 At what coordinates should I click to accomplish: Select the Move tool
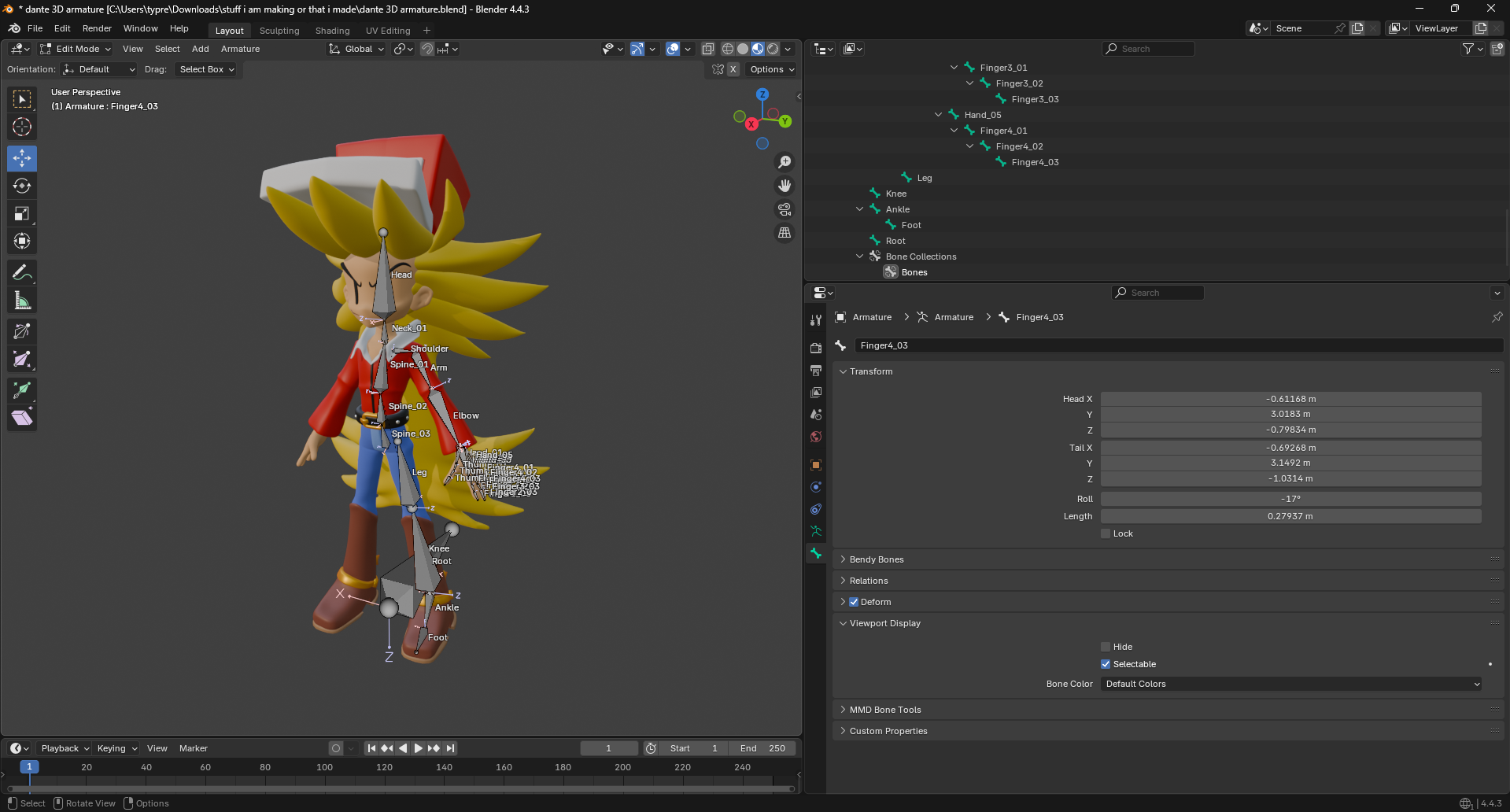point(22,158)
